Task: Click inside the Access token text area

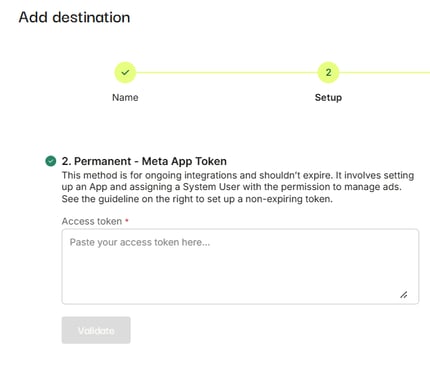Action: click(240, 266)
